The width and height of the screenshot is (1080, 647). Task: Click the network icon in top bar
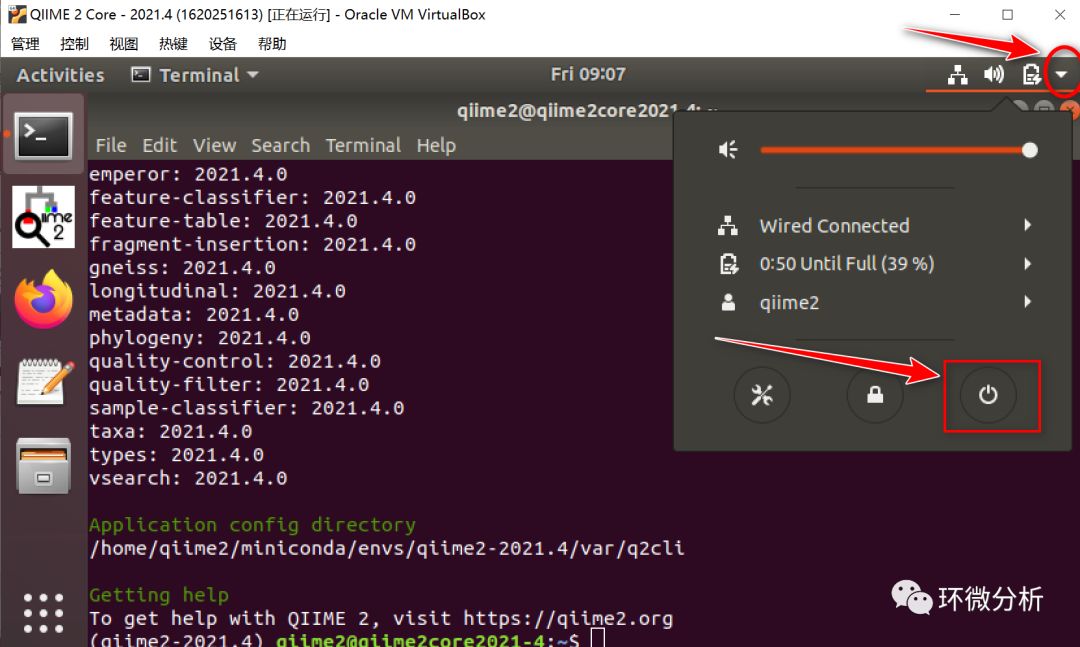click(x=957, y=74)
